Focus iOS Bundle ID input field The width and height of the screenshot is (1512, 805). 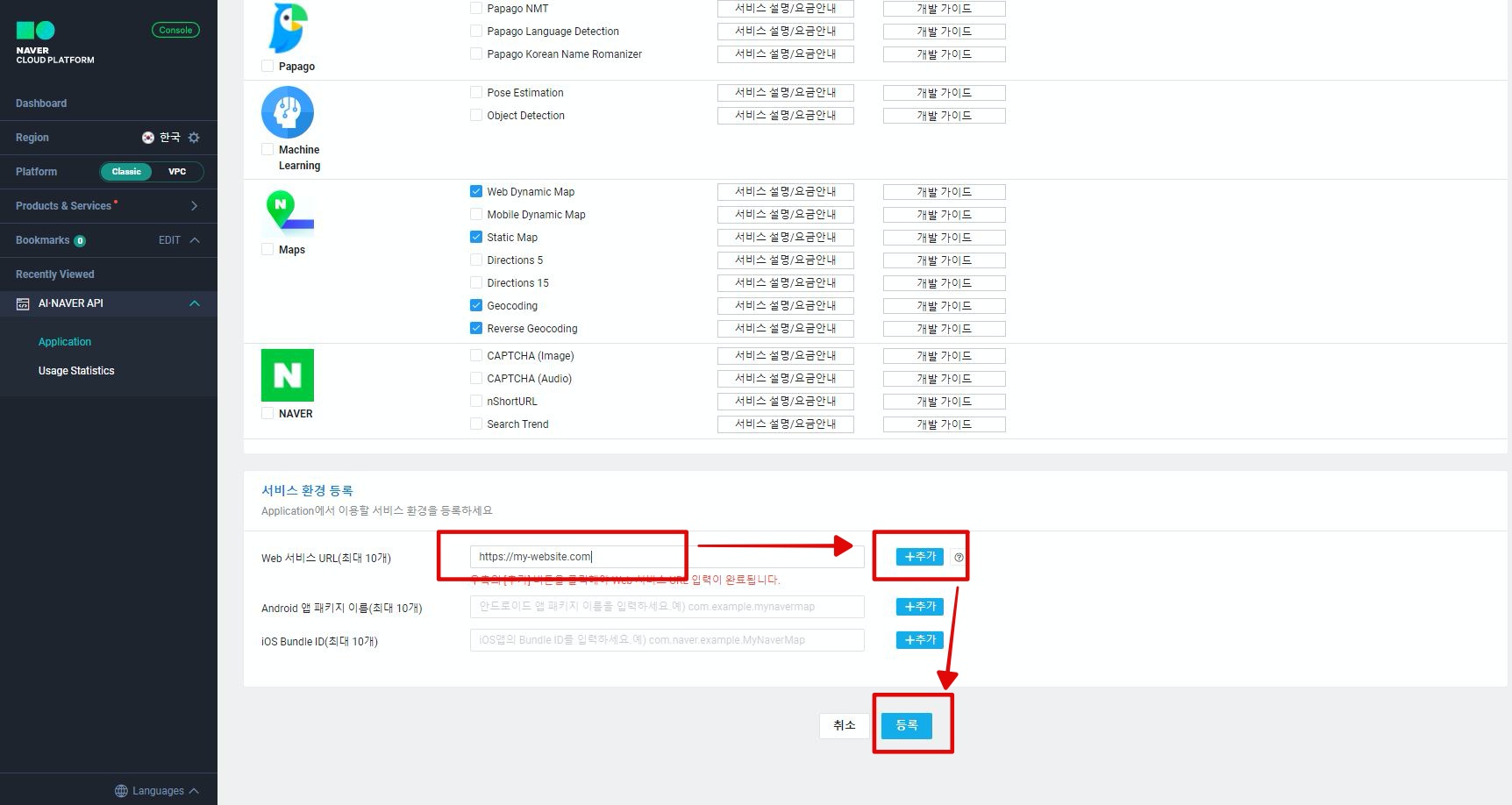coord(667,640)
